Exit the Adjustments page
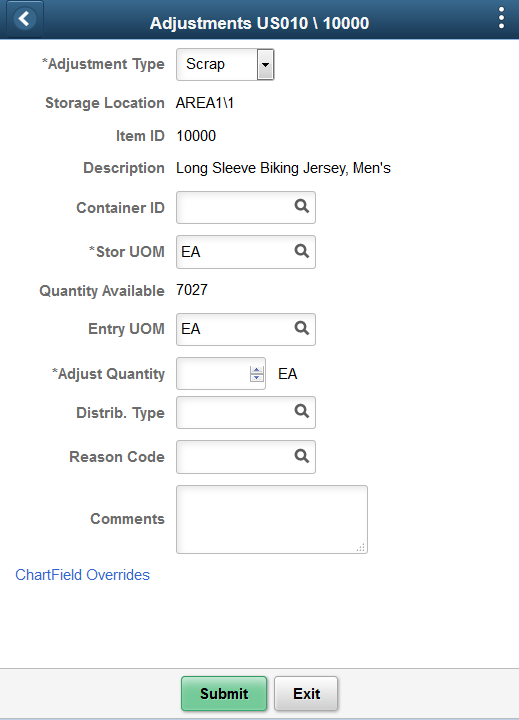519x720 pixels. click(x=306, y=693)
